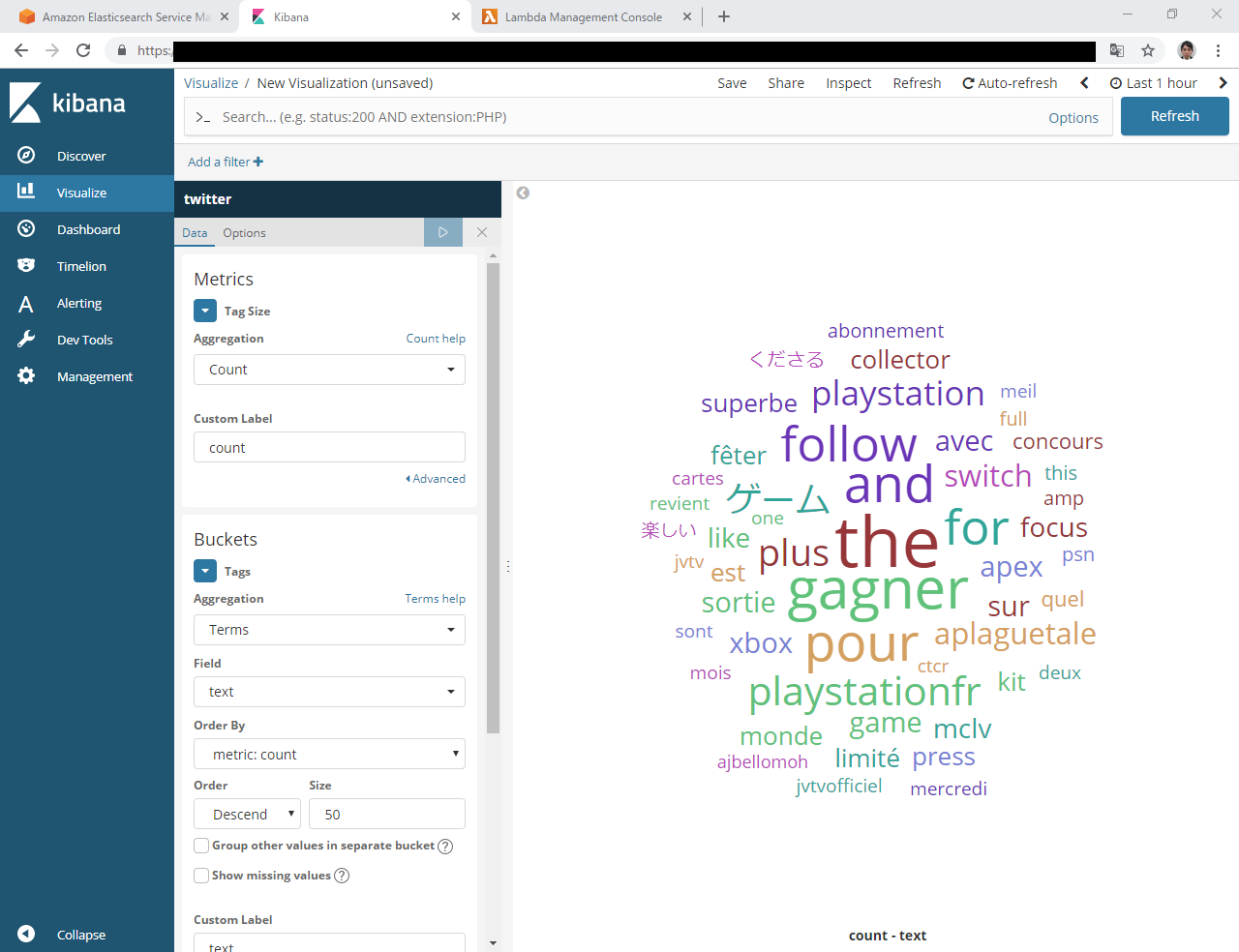The height and width of the screenshot is (952, 1239).
Task: Switch to the Options tab
Action: (244, 233)
